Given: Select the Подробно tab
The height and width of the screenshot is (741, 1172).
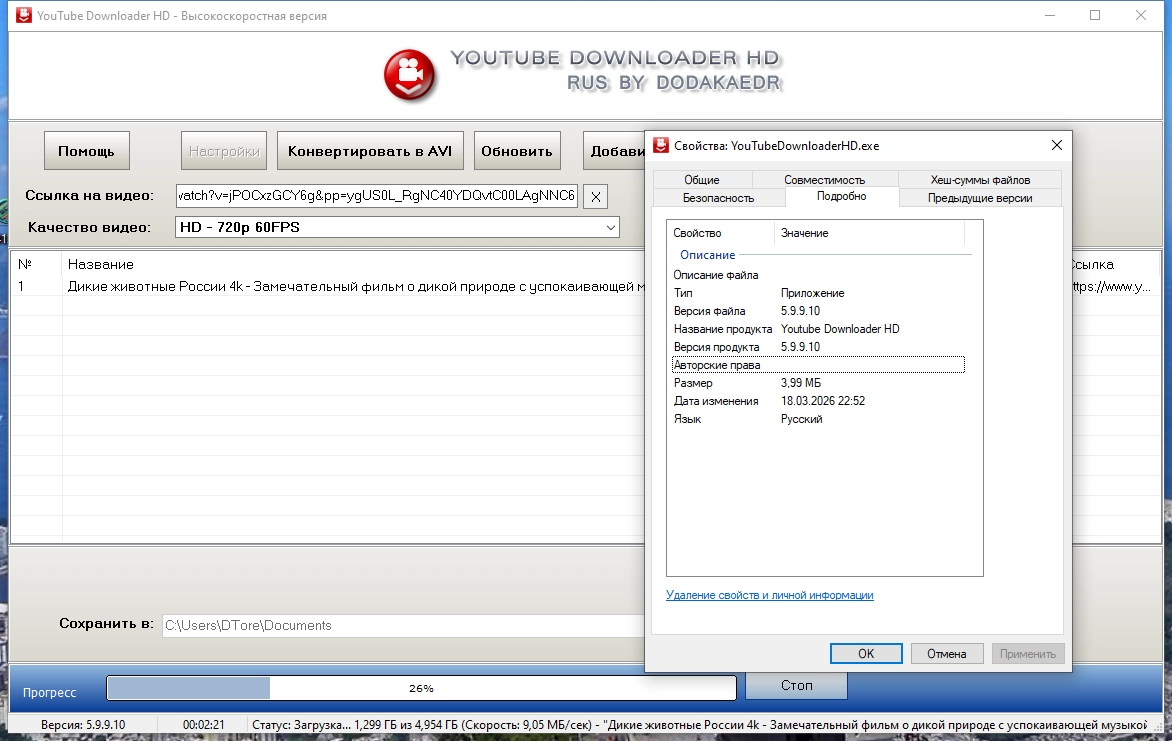Looking at the screenshot, I should click(x=842, y=196).
